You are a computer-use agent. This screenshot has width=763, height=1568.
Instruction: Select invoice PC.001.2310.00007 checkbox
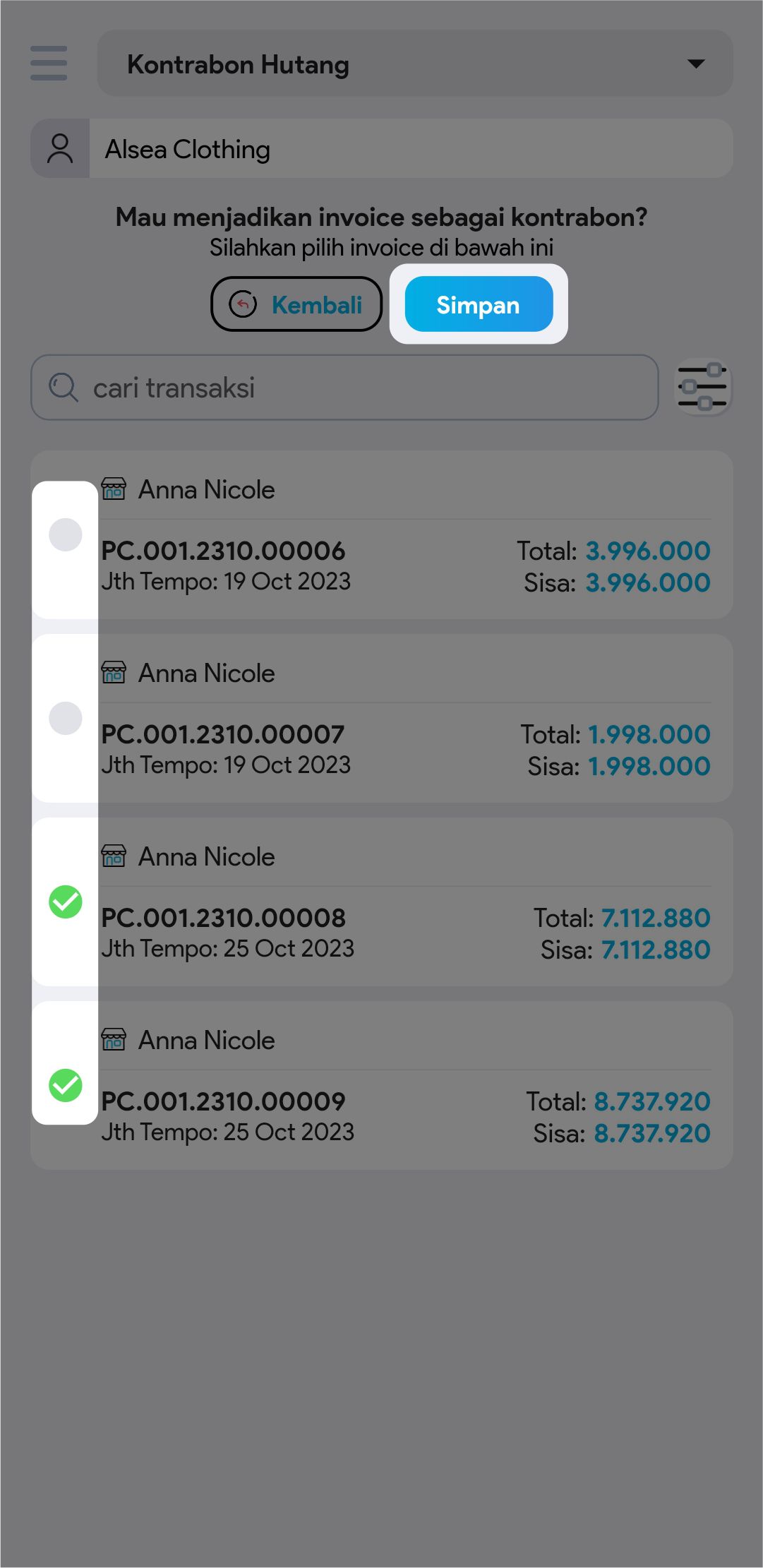tap(66, 718)
